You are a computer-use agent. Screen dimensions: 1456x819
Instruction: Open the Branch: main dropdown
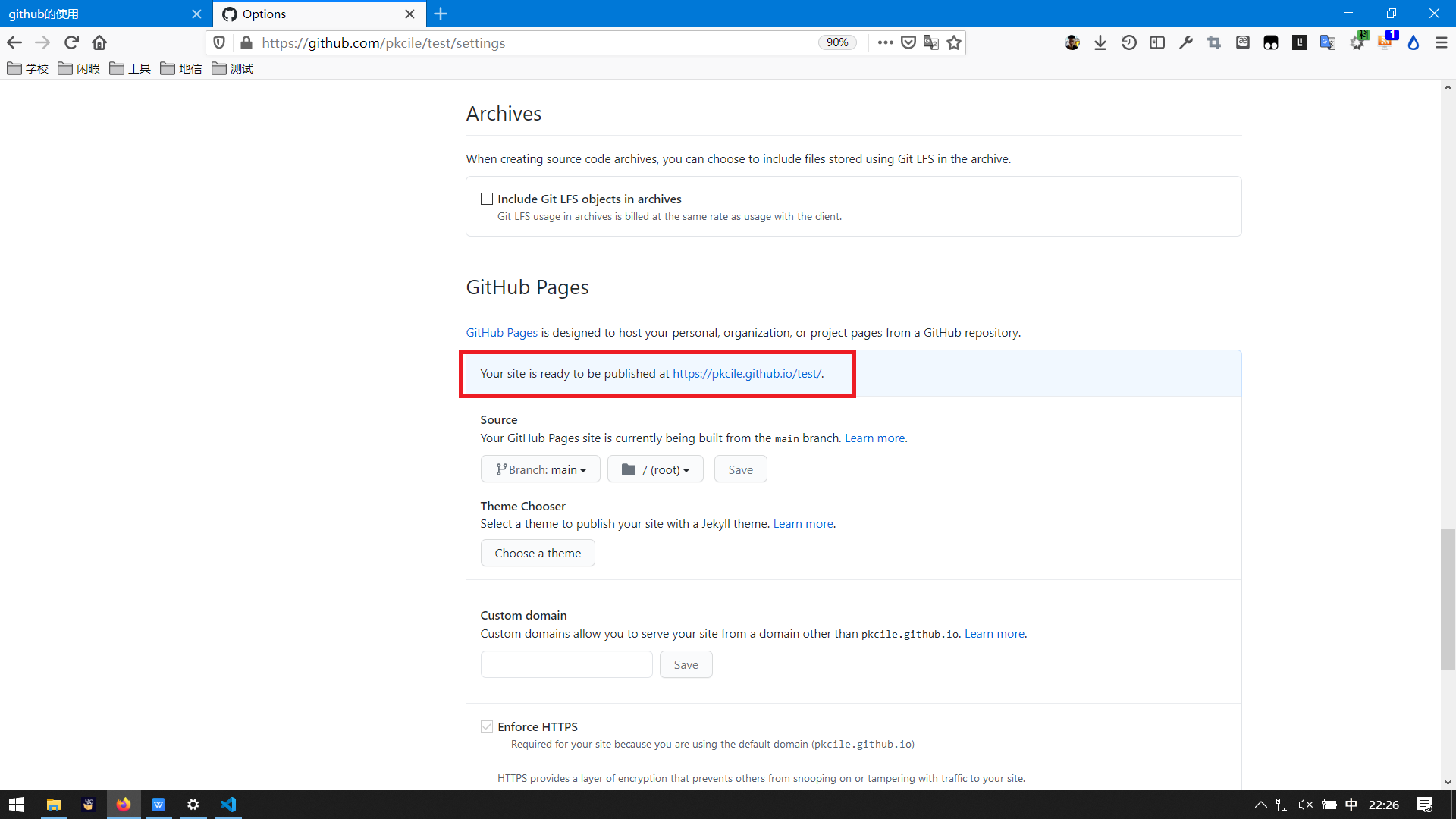(x=540, y=469)
